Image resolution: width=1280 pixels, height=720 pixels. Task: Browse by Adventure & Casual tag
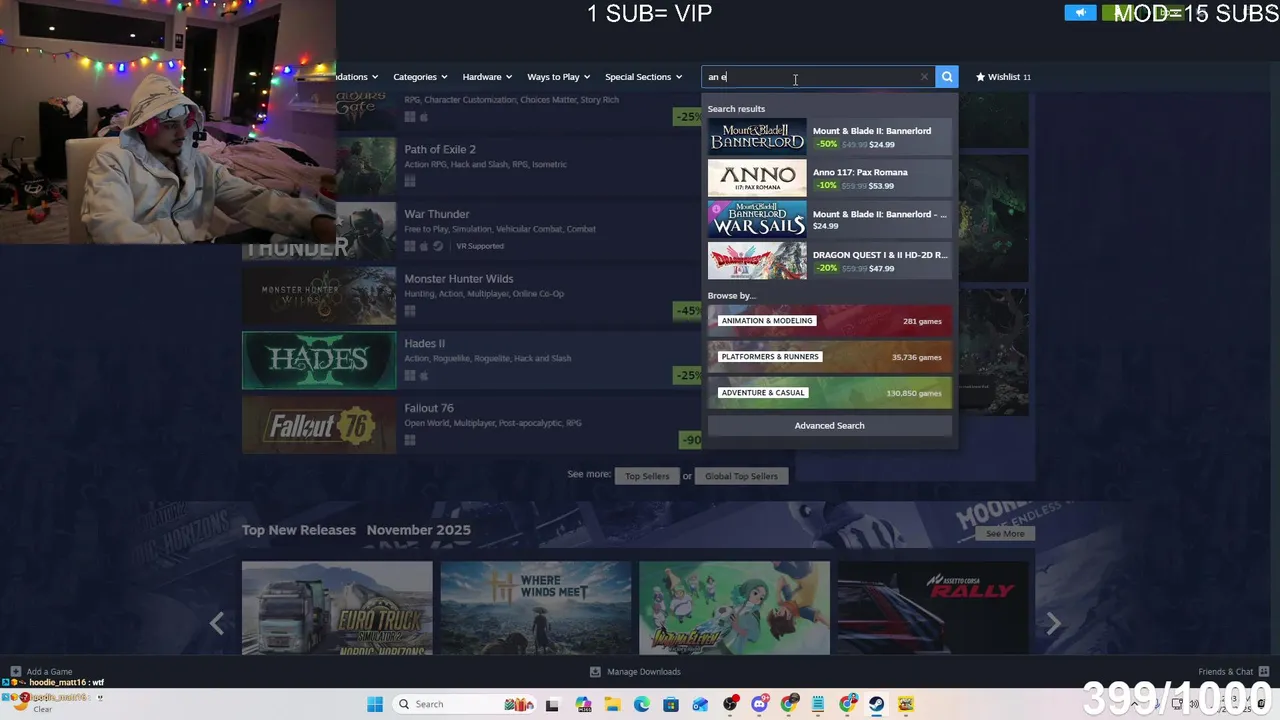pos(829,393)
